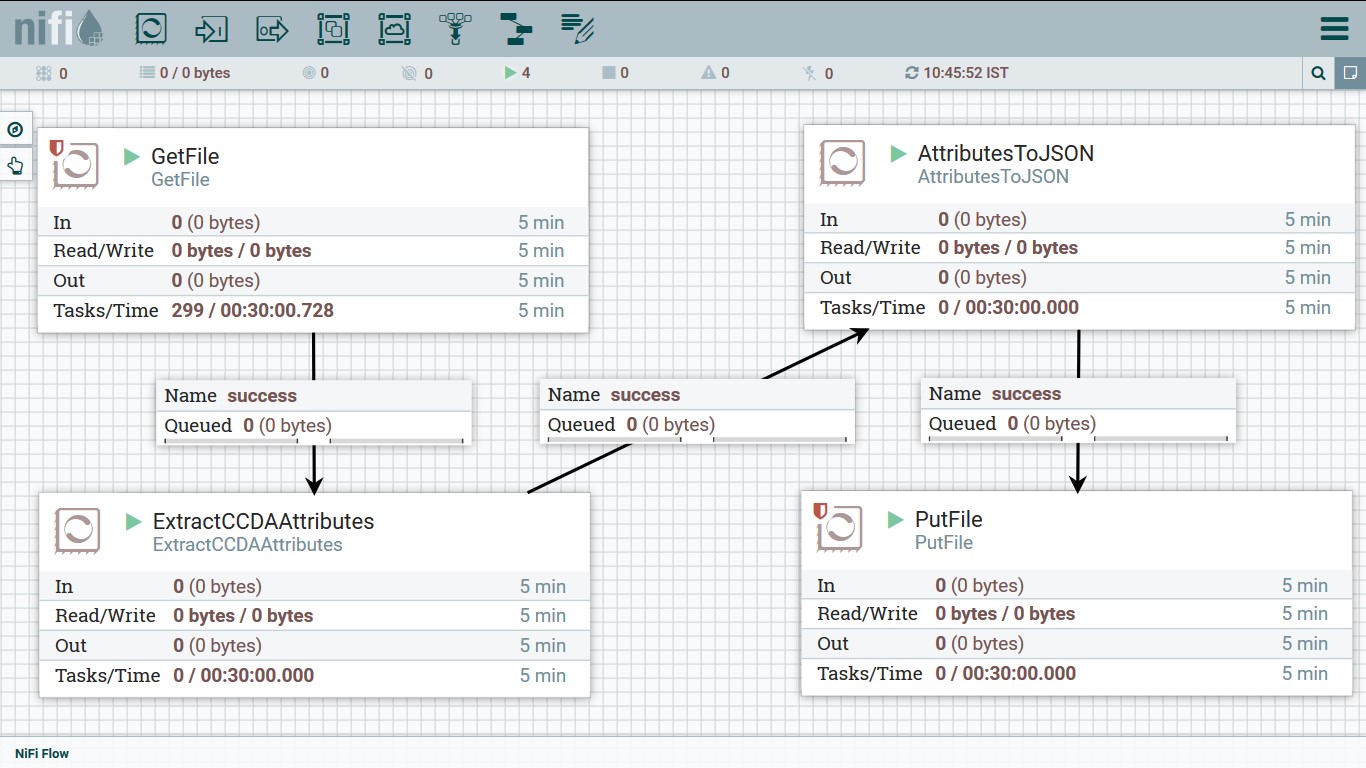This screenshot has height=768, width=1366.
Task: Click the GetFile running status arrow
Action: (x=131, y=156)
